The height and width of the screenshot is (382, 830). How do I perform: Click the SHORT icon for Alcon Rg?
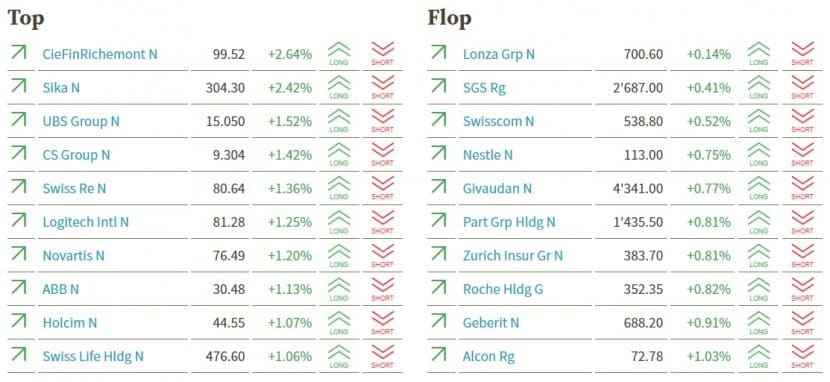(802, 357)
